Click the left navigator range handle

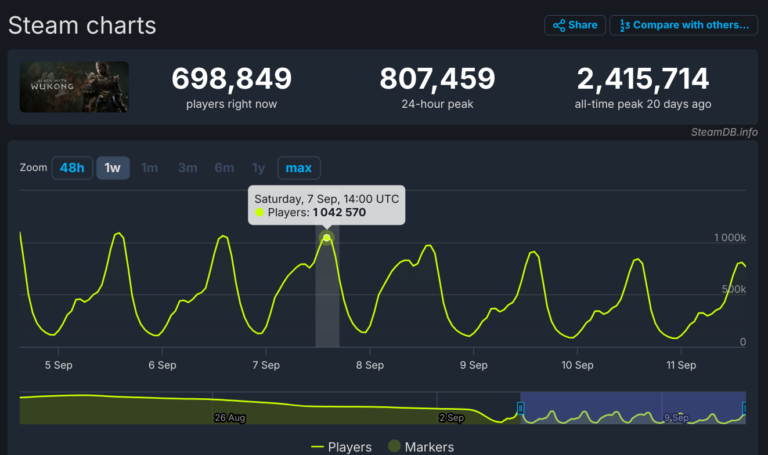coord(520,408)
